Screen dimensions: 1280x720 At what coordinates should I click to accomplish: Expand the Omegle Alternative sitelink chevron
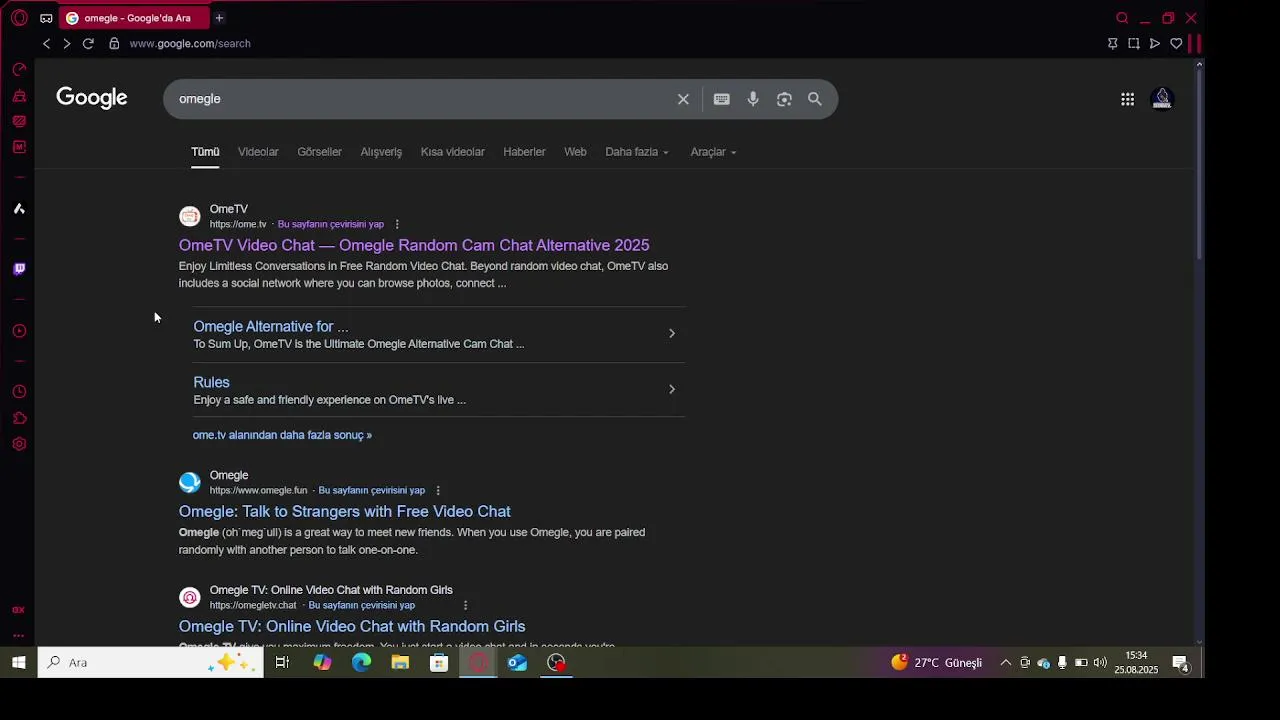pos(671,333)
